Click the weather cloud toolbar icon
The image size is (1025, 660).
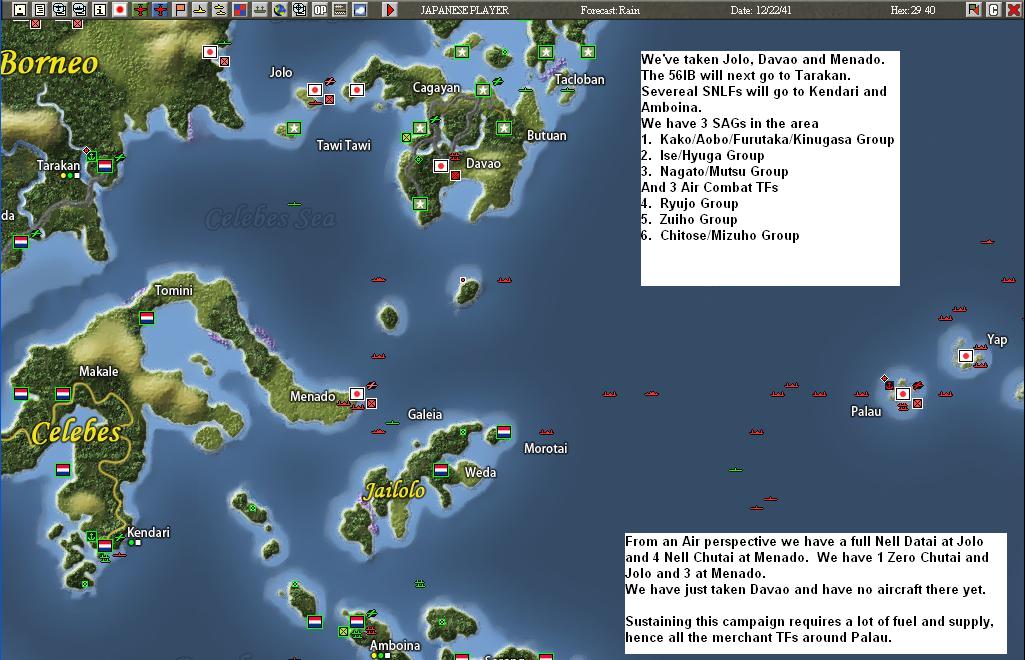359,8
